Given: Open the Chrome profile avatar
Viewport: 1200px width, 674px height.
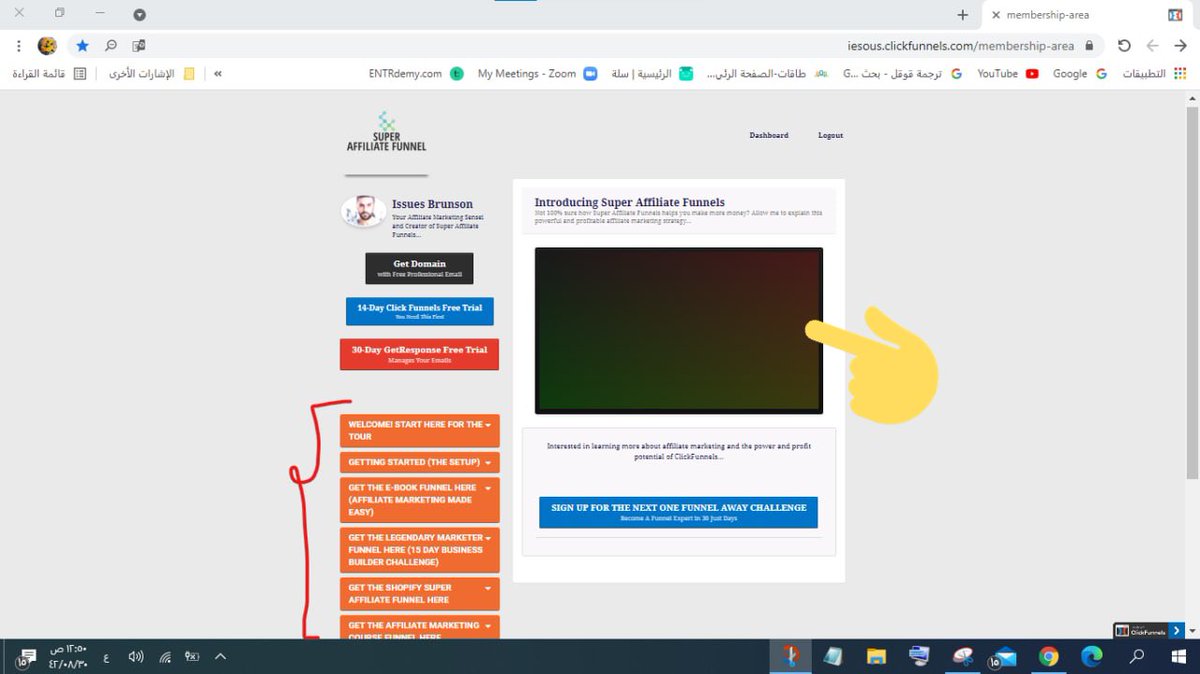Looking at the screenshot, I should click(47, 46).
